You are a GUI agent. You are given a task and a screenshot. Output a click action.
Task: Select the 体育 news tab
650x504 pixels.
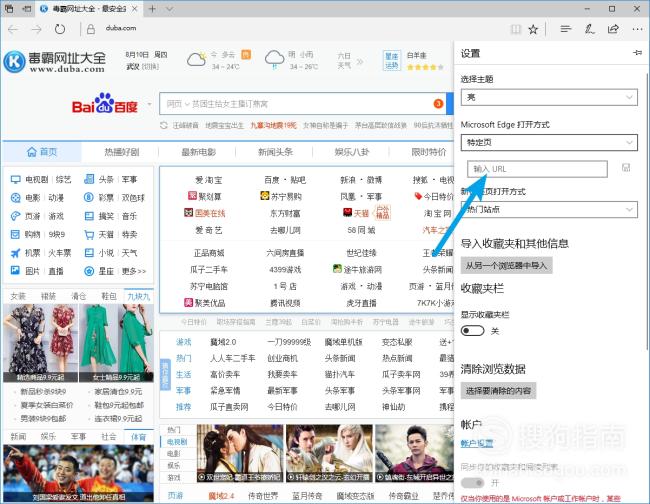tap(138, 436)
